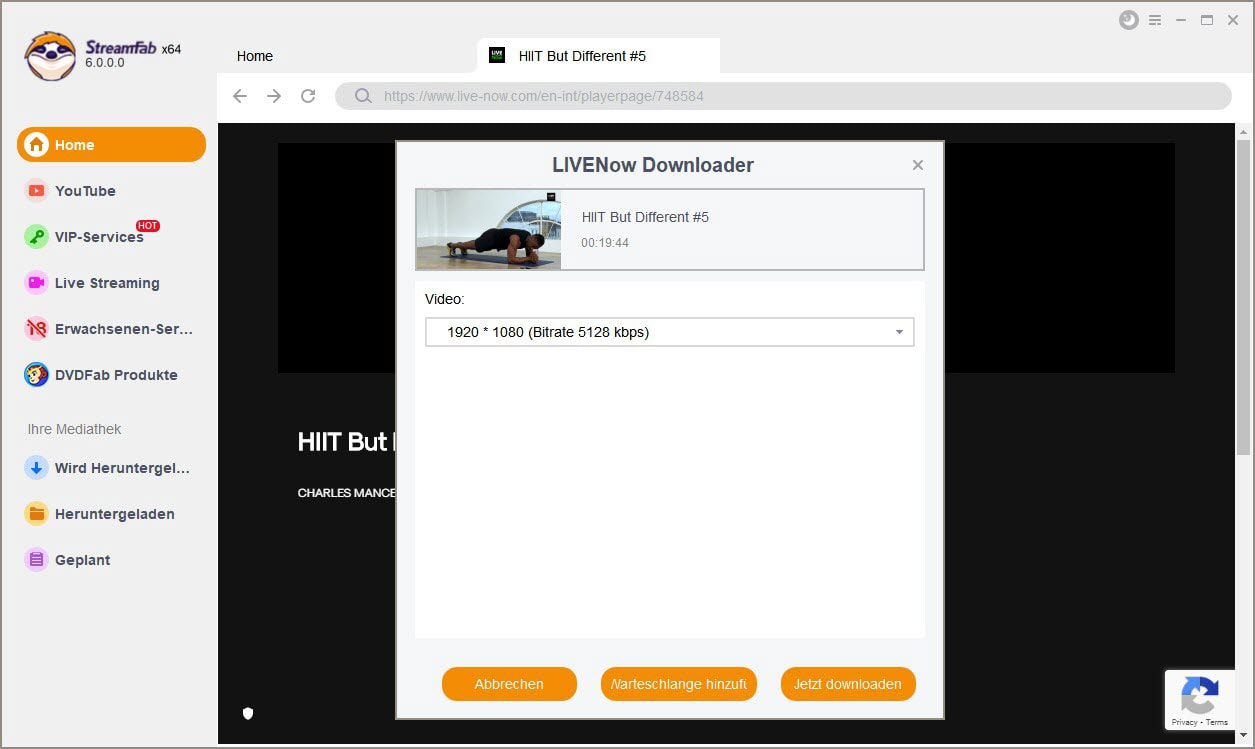Close the LIVENow Downloader dialog
Screen dimensions: 1255x749
[x=918, y=165]
